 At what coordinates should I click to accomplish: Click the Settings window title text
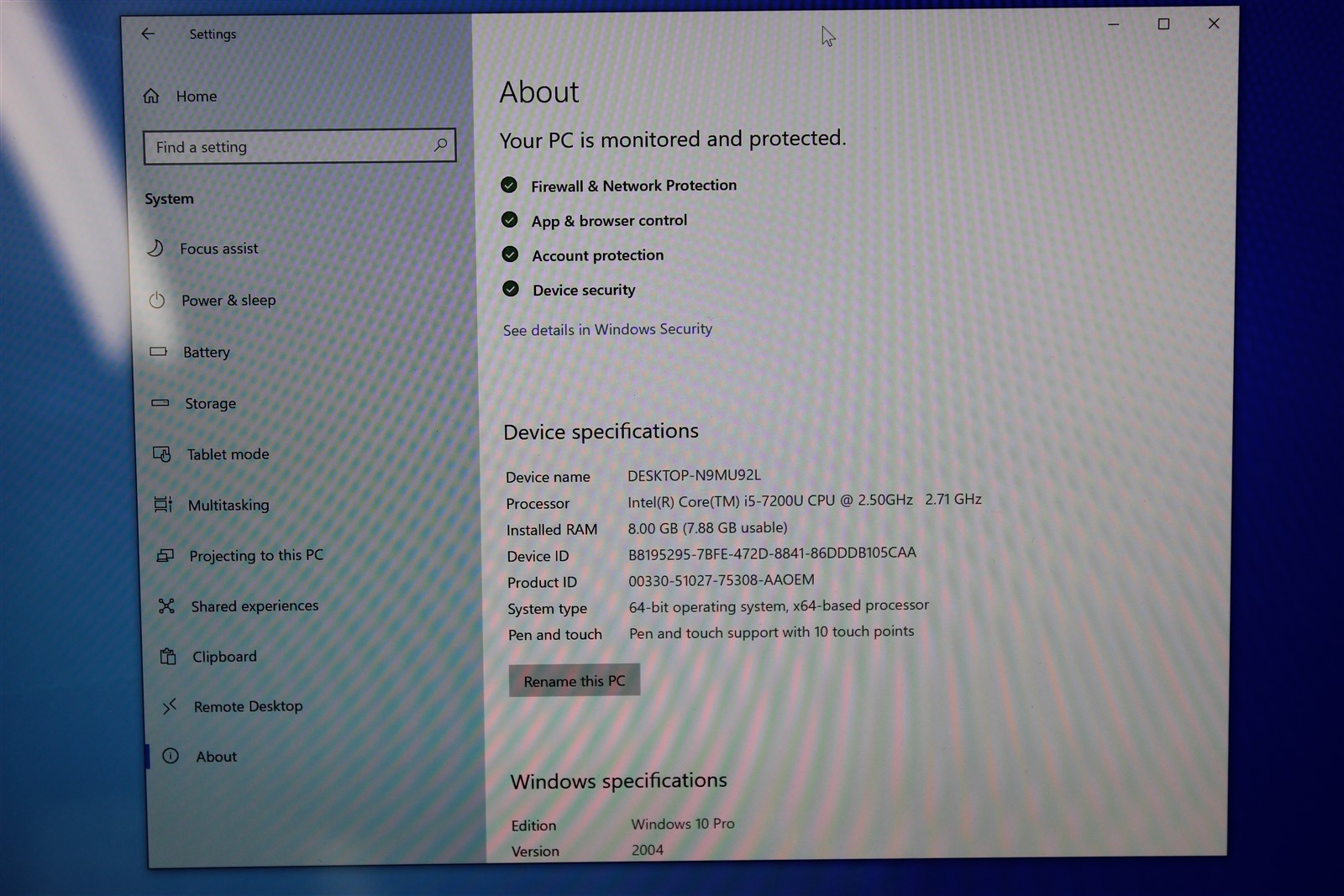point(213,34)
